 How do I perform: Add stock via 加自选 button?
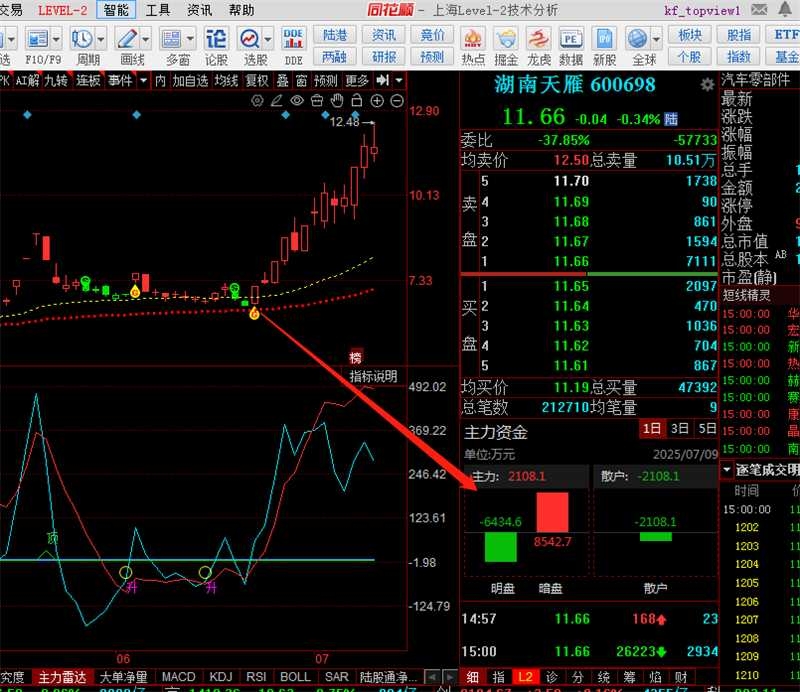(x=190, y=81)
